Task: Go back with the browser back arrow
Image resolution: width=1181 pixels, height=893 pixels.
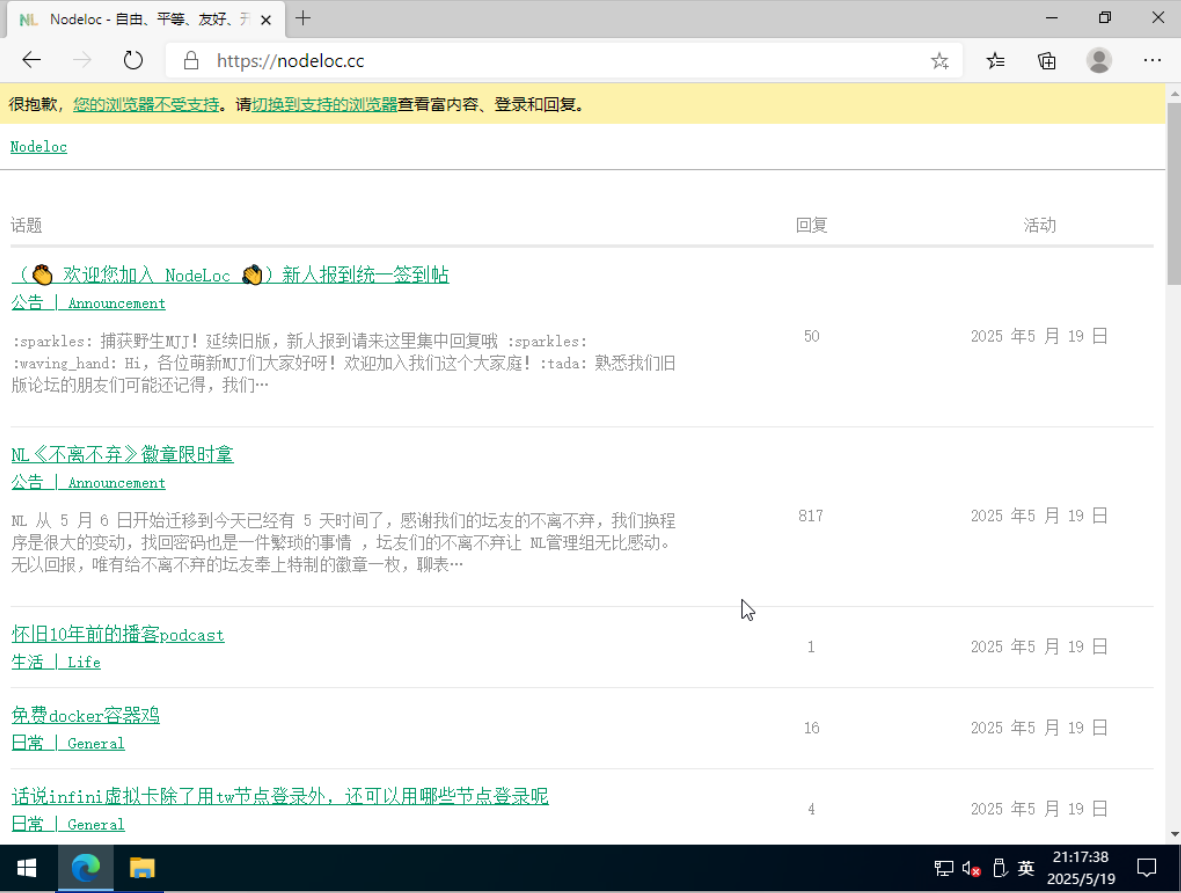Action: point(32,60)
